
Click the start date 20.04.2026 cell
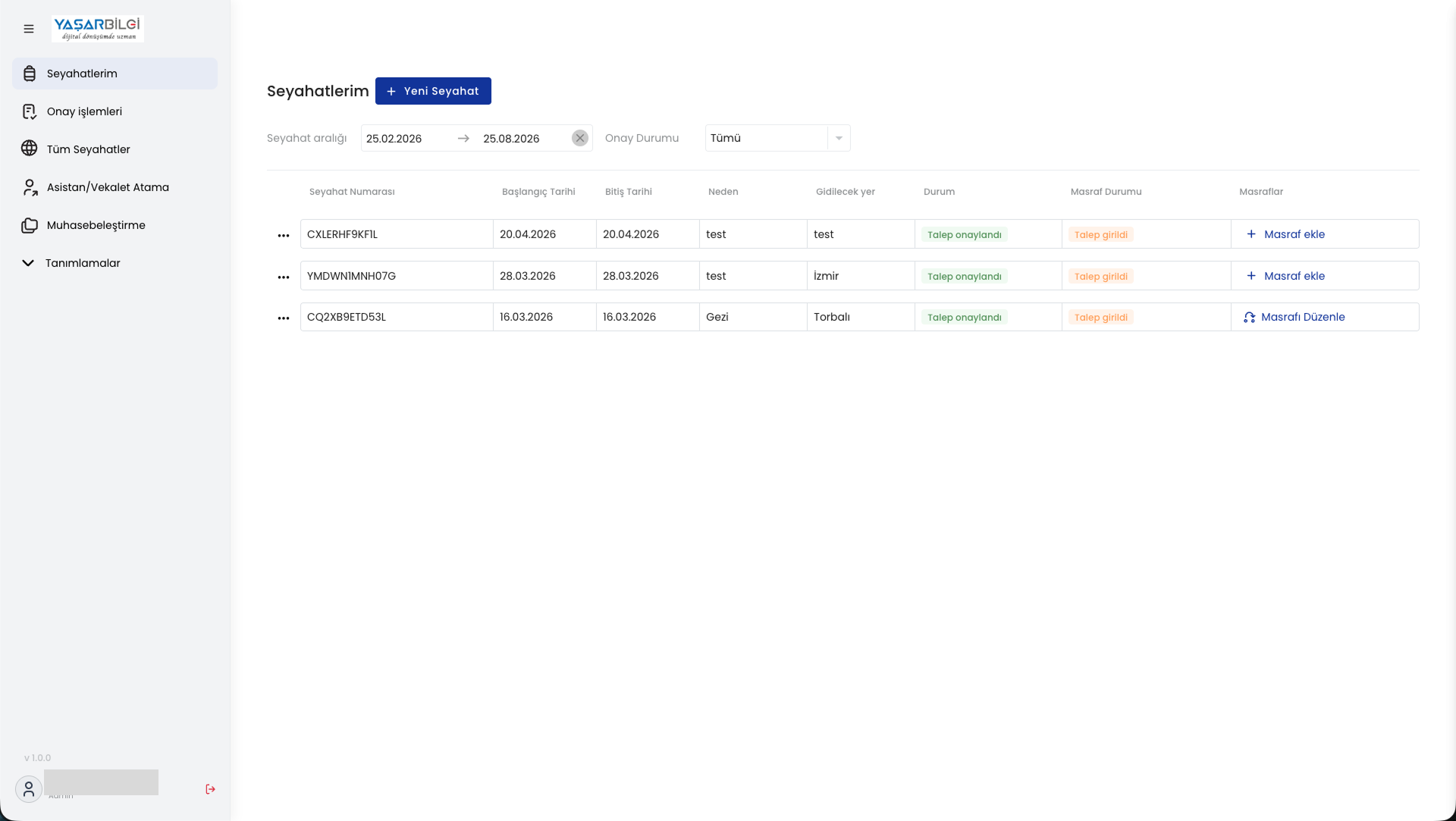pos(544,234)
